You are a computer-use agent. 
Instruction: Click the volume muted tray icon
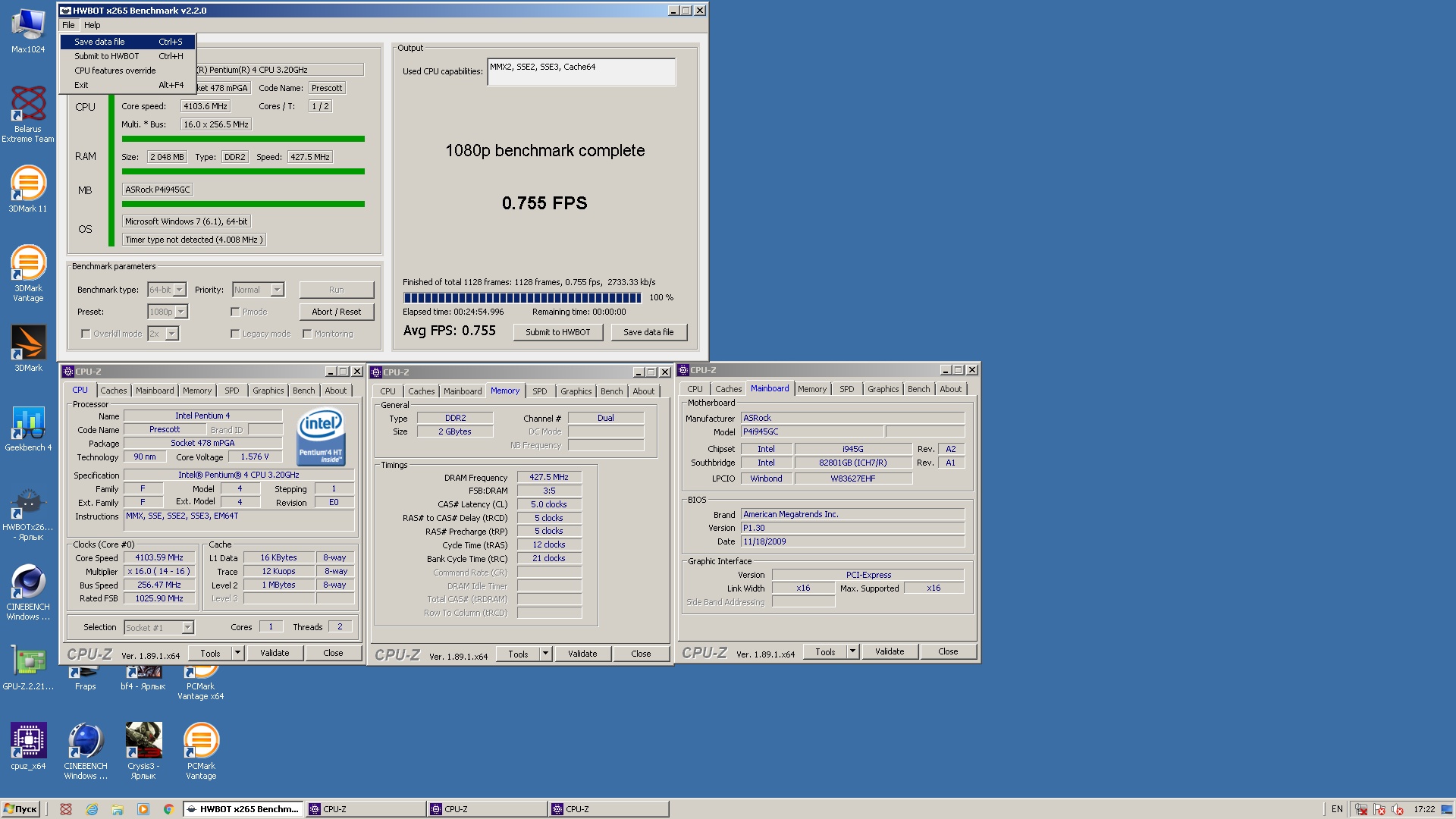pos(1398,809)
